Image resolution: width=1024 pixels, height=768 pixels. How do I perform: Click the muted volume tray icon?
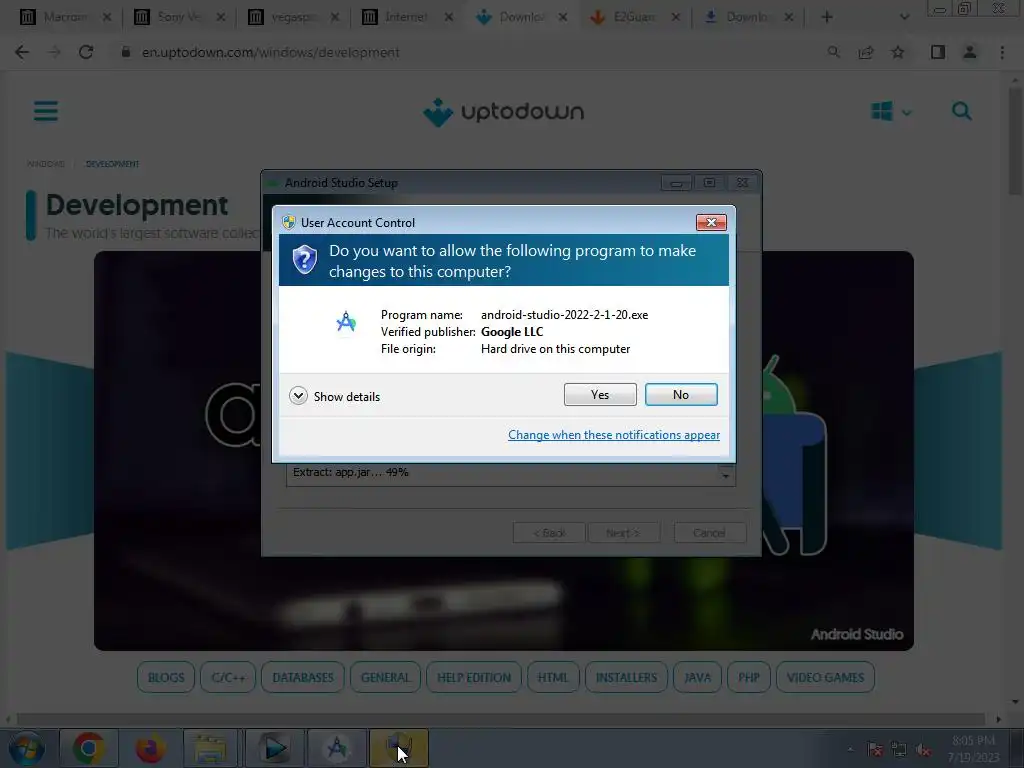click(x=923, y=750)
